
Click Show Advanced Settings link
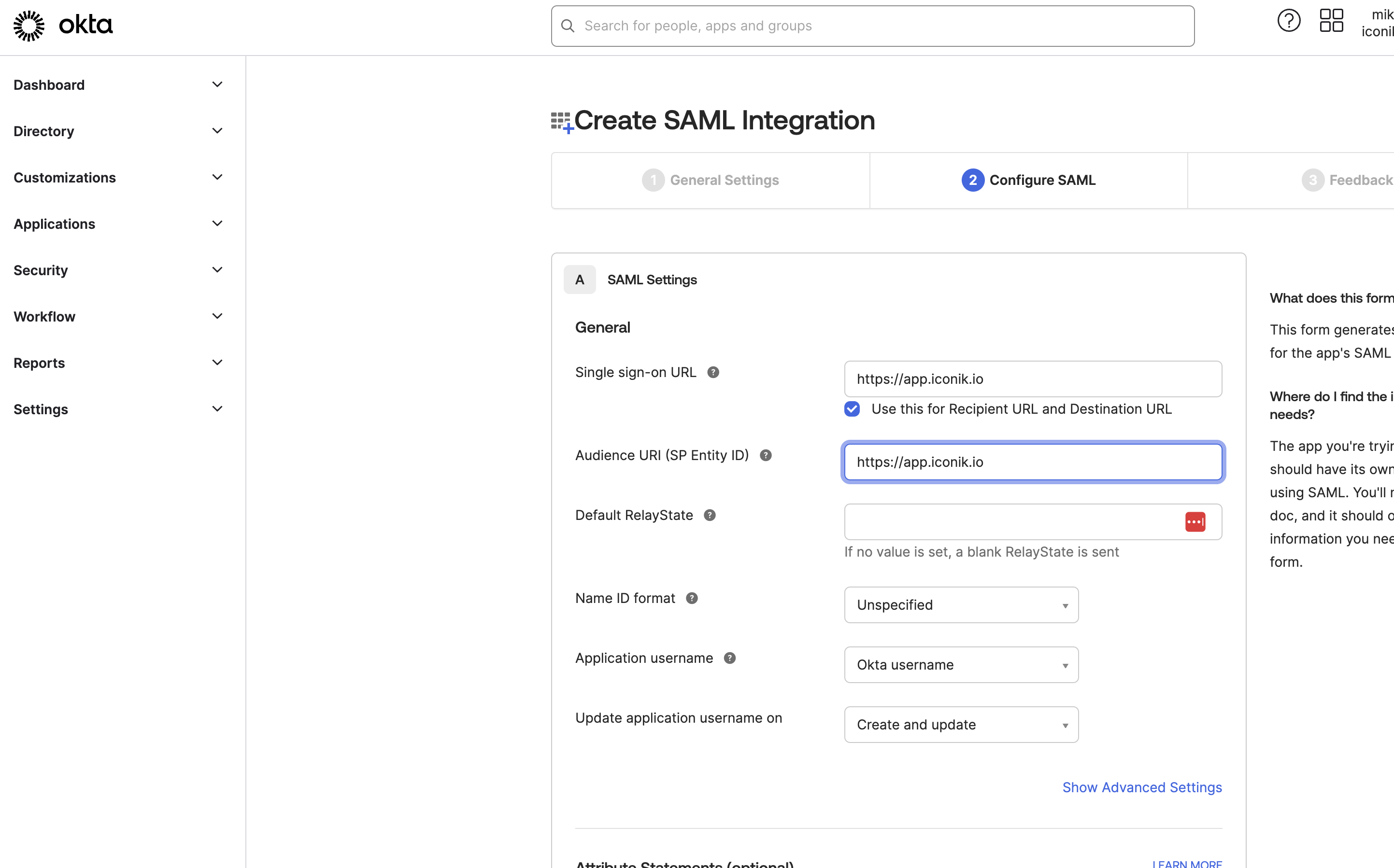[x=1141, y=788]
